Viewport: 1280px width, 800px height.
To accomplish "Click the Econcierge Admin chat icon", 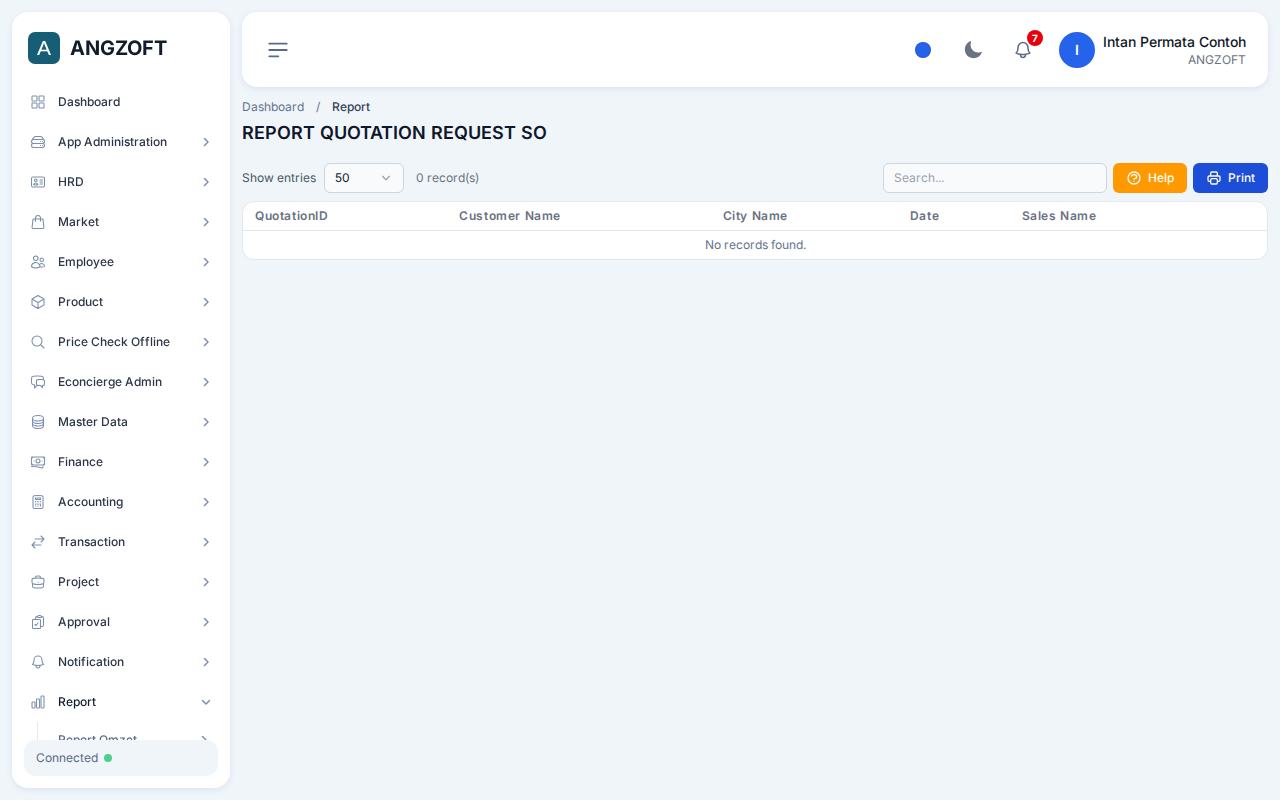I will click(38, 382).
